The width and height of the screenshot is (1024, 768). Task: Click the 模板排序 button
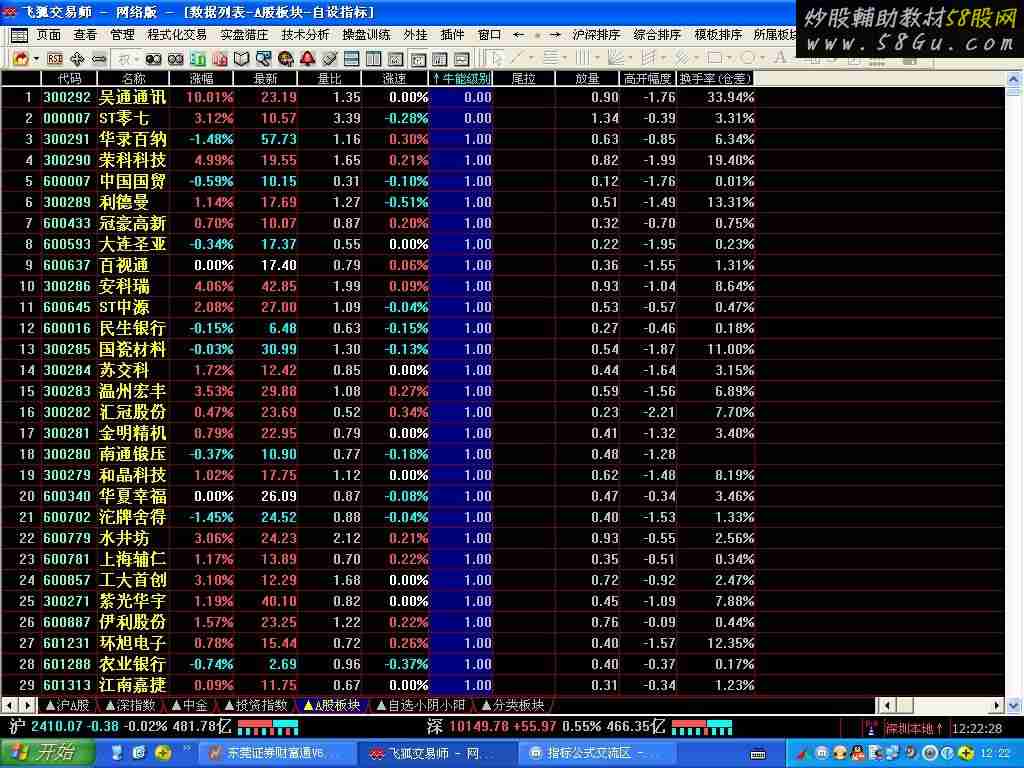(718, 35)
